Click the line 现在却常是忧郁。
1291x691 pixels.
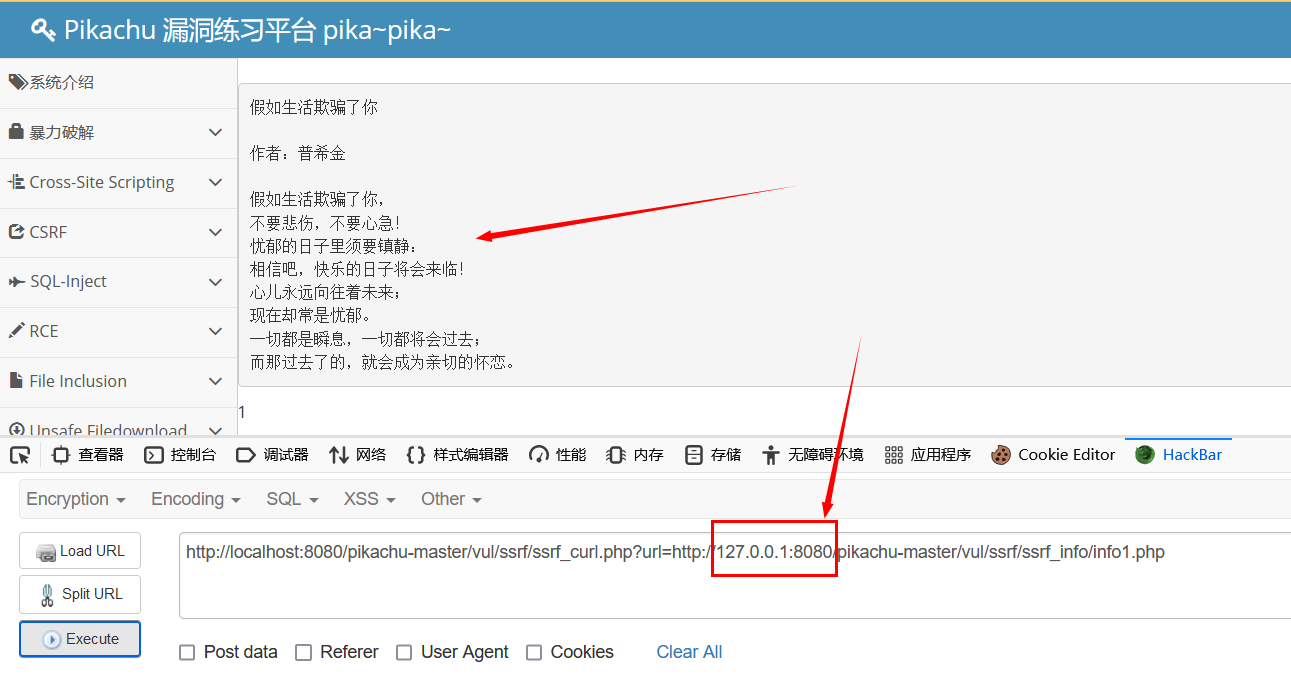(311, 316)
